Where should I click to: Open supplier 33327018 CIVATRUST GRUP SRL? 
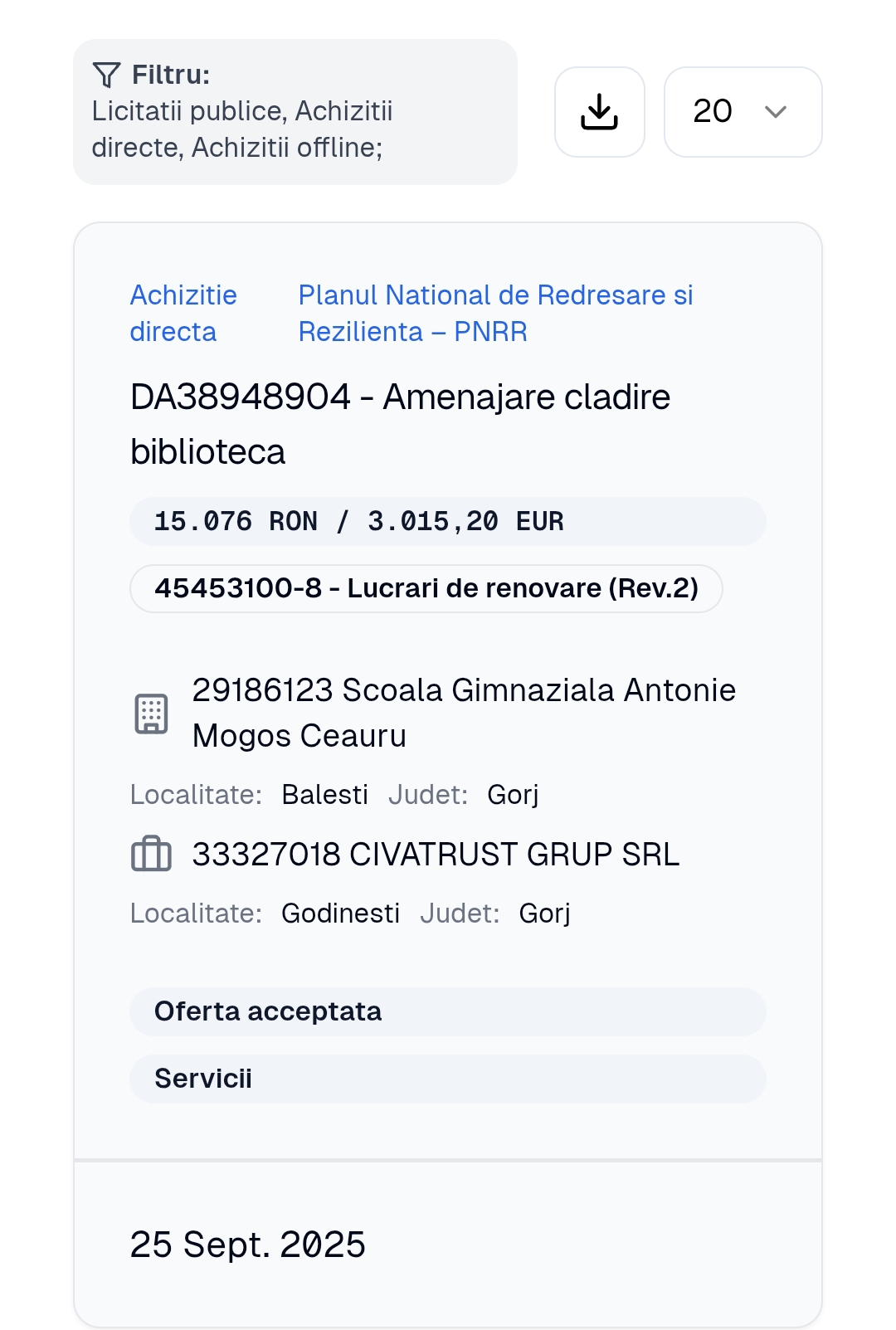(436, 854)
